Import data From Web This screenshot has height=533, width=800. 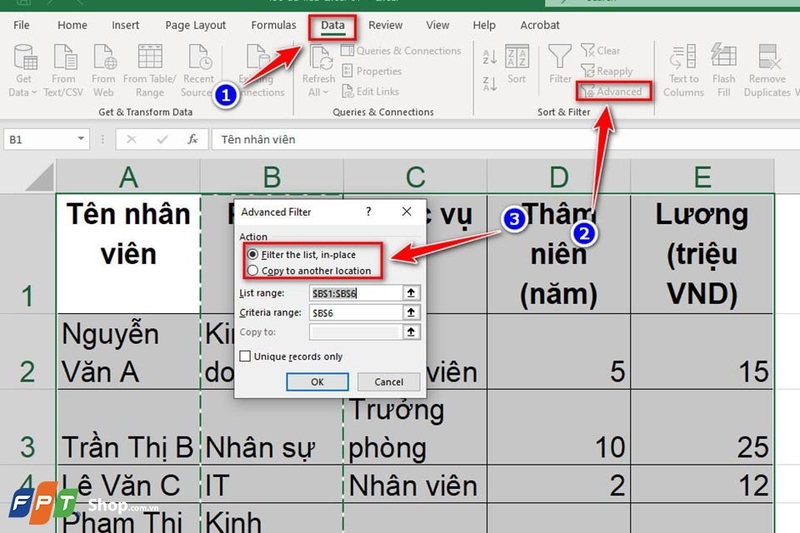(104, 70)
